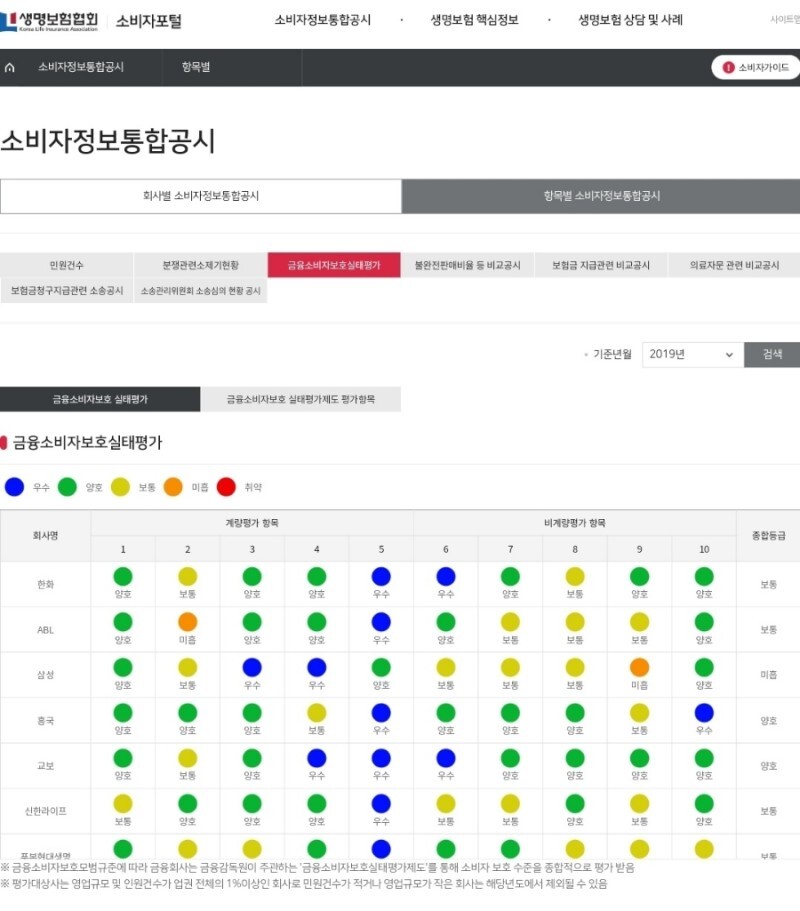Switch to 회사별 소비자정보통합공시 tab
The height and width of the screenshot is (911, 800).
[x=201, y=196]
